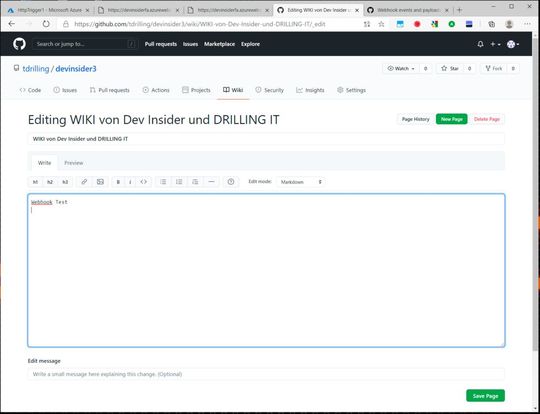540x414 pixels.
Task: Switch to the Write tab
Action: pos(44,163)
